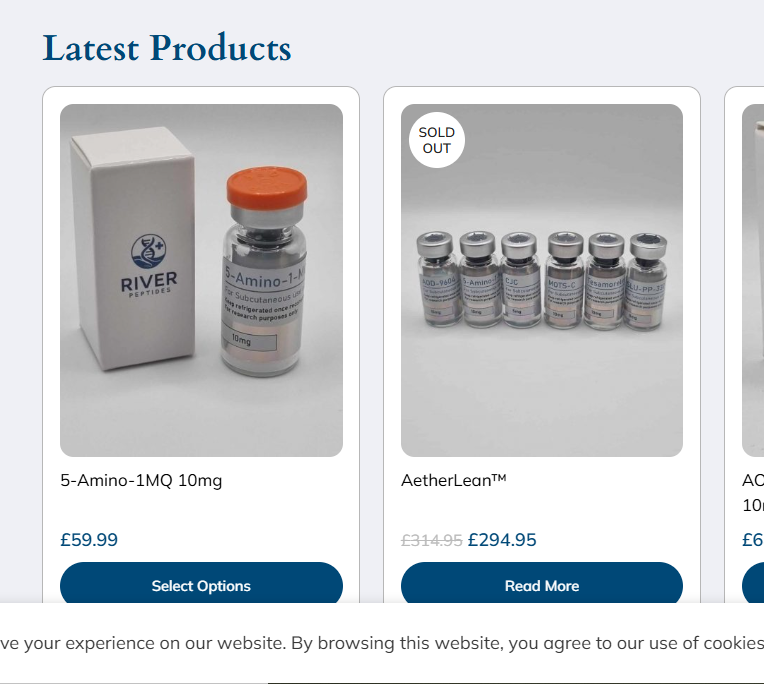Click the rightmost GLU-PP vial
This screenshot has height=684, width=764.
pos(647,281)
